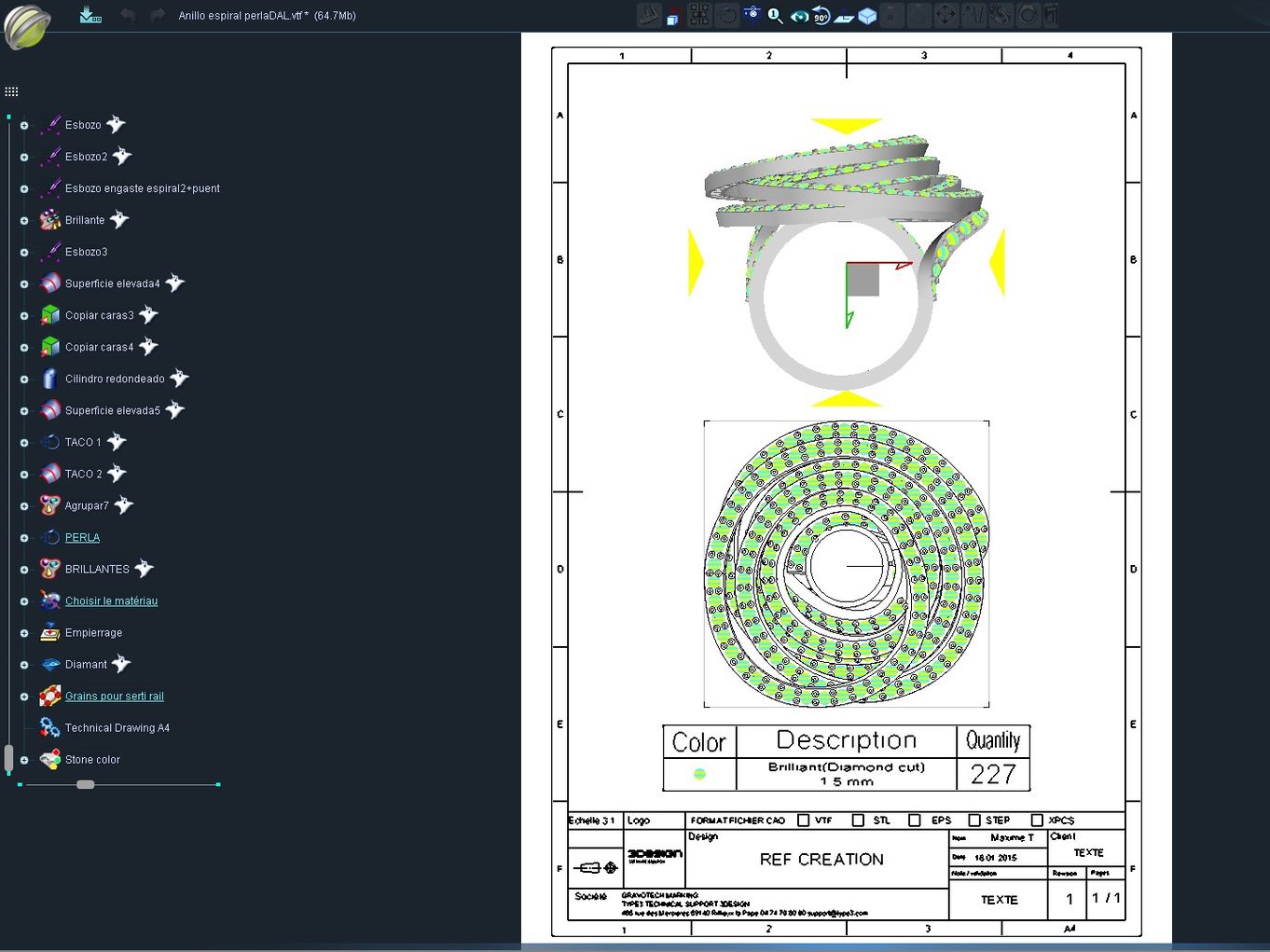Open the 3Design application logo menu
This screenshot has height=952, width=1270.
[27, 26]
